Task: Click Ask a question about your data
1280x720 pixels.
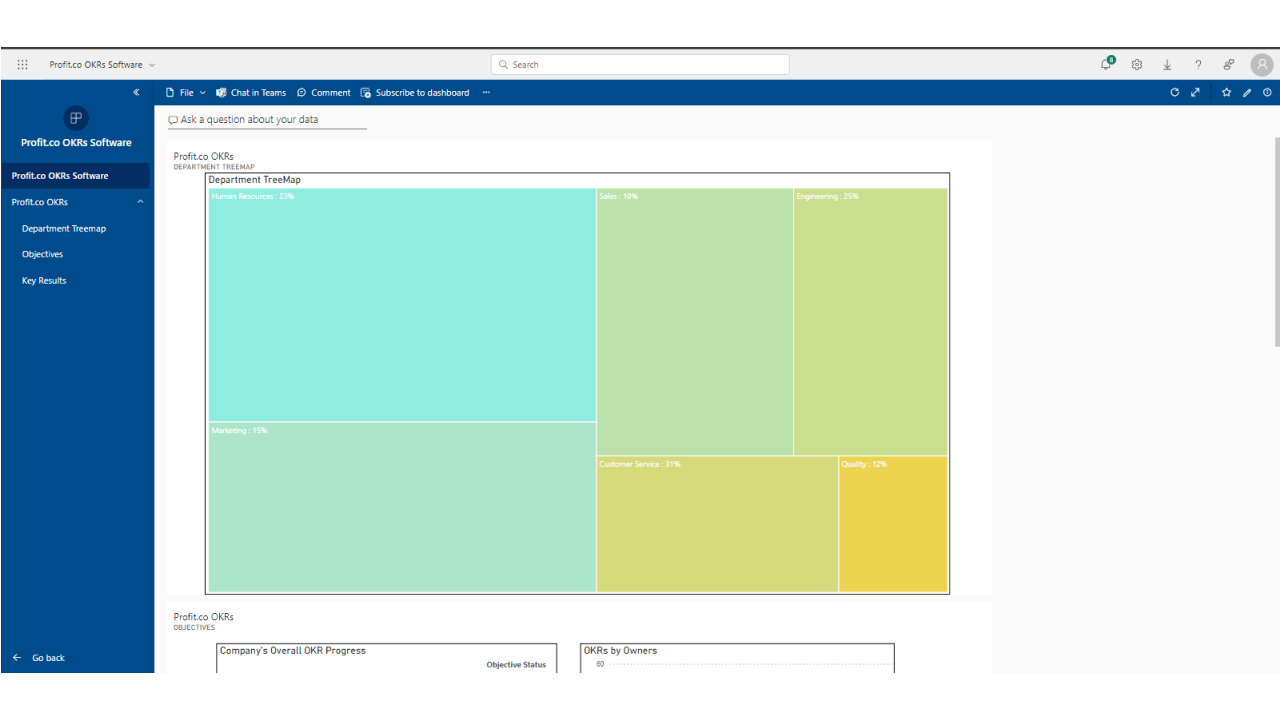Action: (x=267, y=120)
